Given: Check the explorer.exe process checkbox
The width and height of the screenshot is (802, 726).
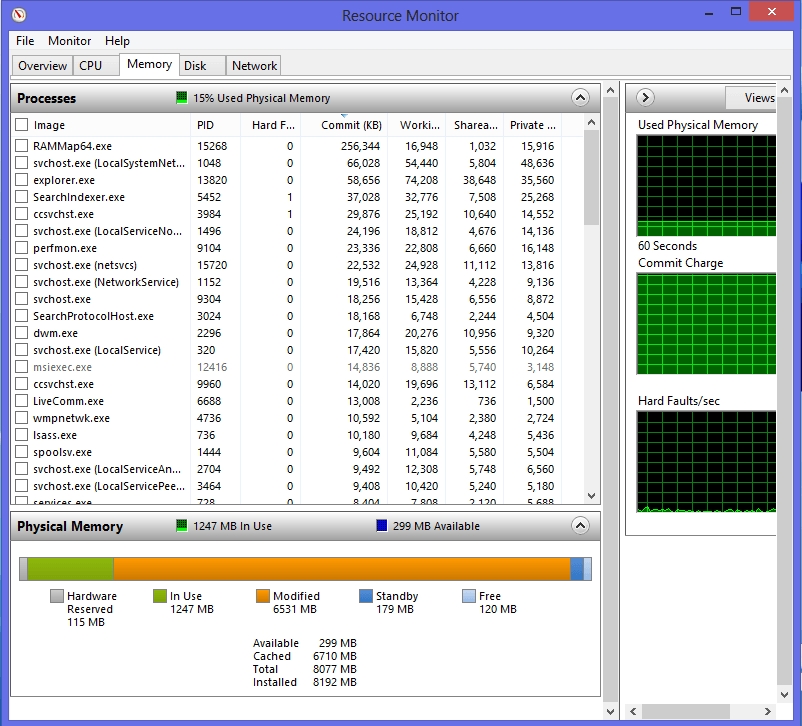Looking at the screenshot, I should point(21,180).
